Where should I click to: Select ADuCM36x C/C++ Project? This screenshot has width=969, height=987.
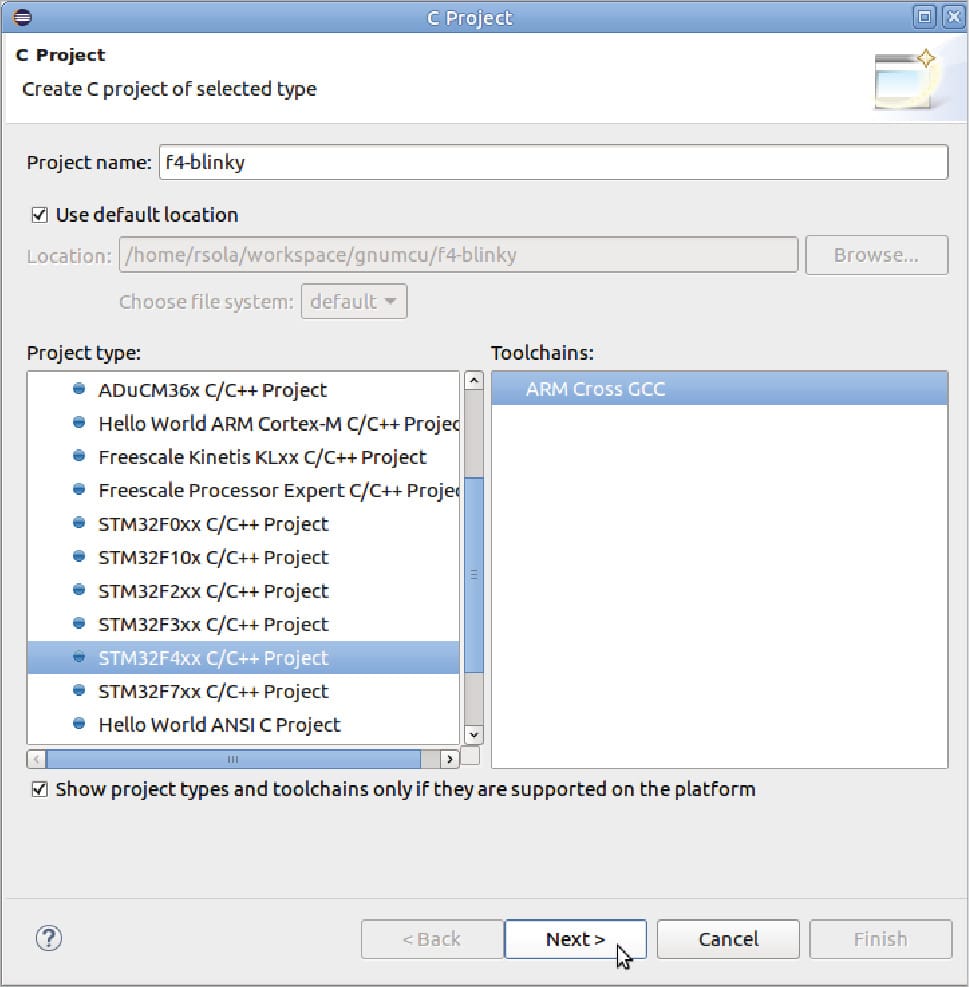point(244,390)
